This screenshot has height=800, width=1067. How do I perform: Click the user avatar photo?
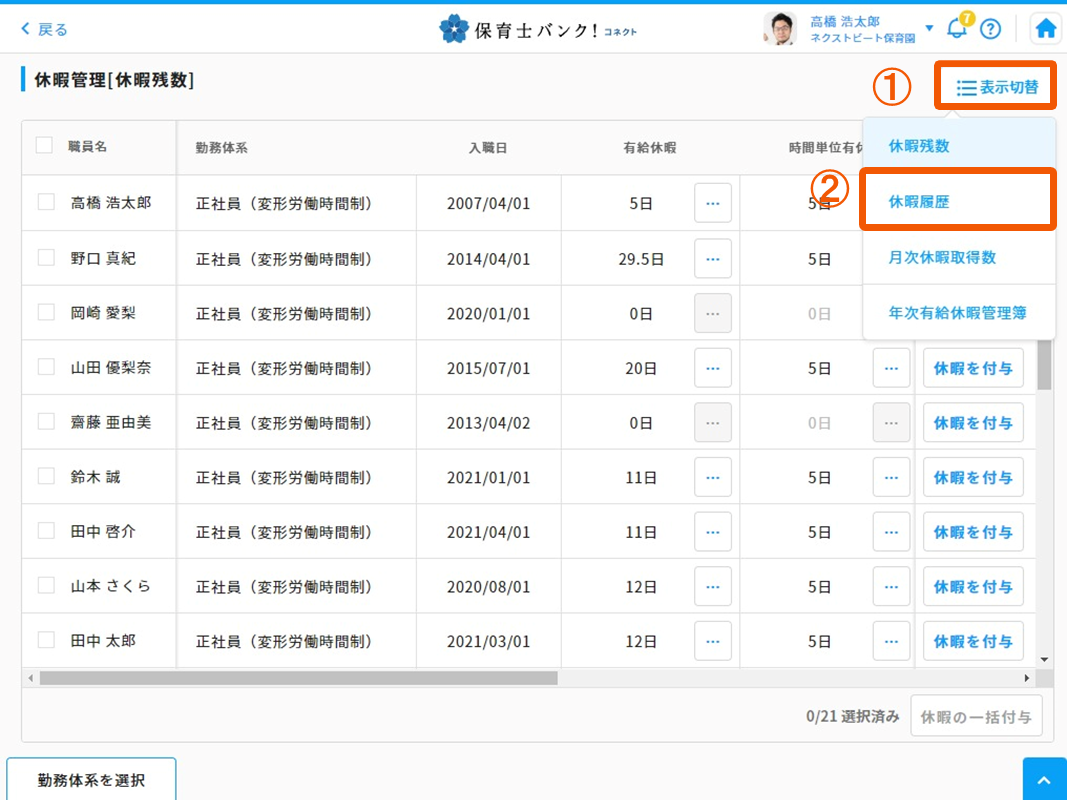coord(780,29)
